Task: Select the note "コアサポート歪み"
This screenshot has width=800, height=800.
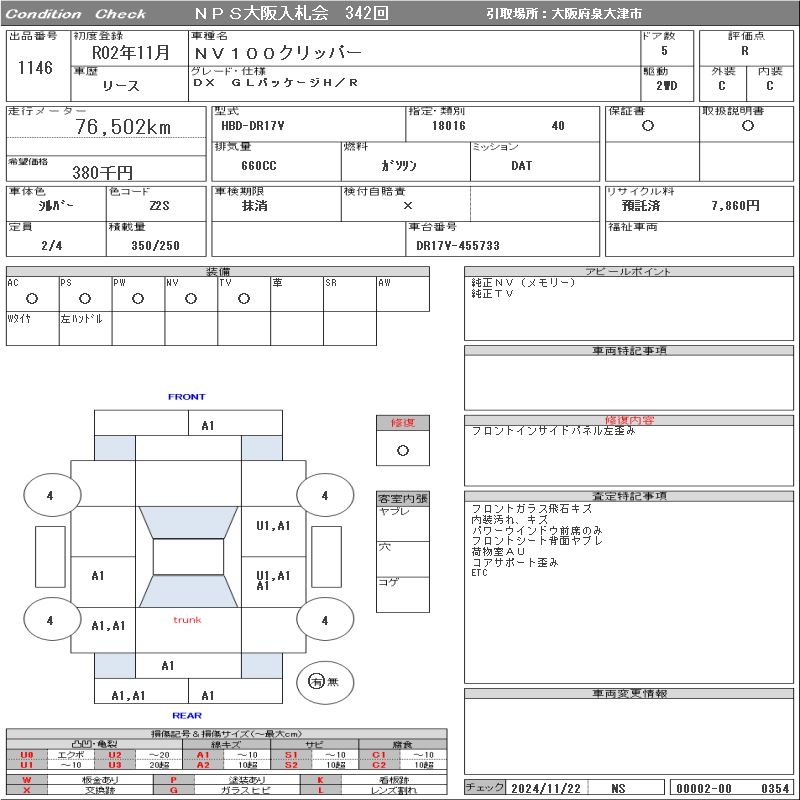Action: (515, 562)
